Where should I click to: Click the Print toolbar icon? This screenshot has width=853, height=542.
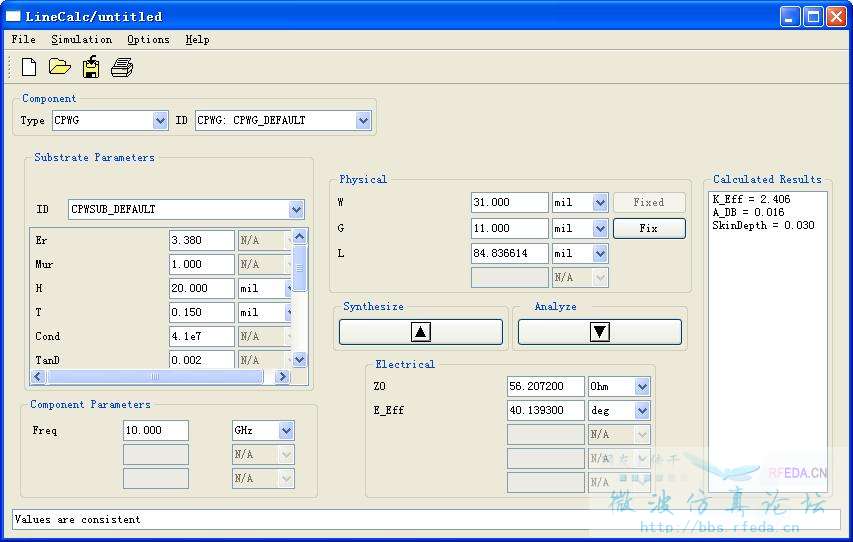pos(122,67)
